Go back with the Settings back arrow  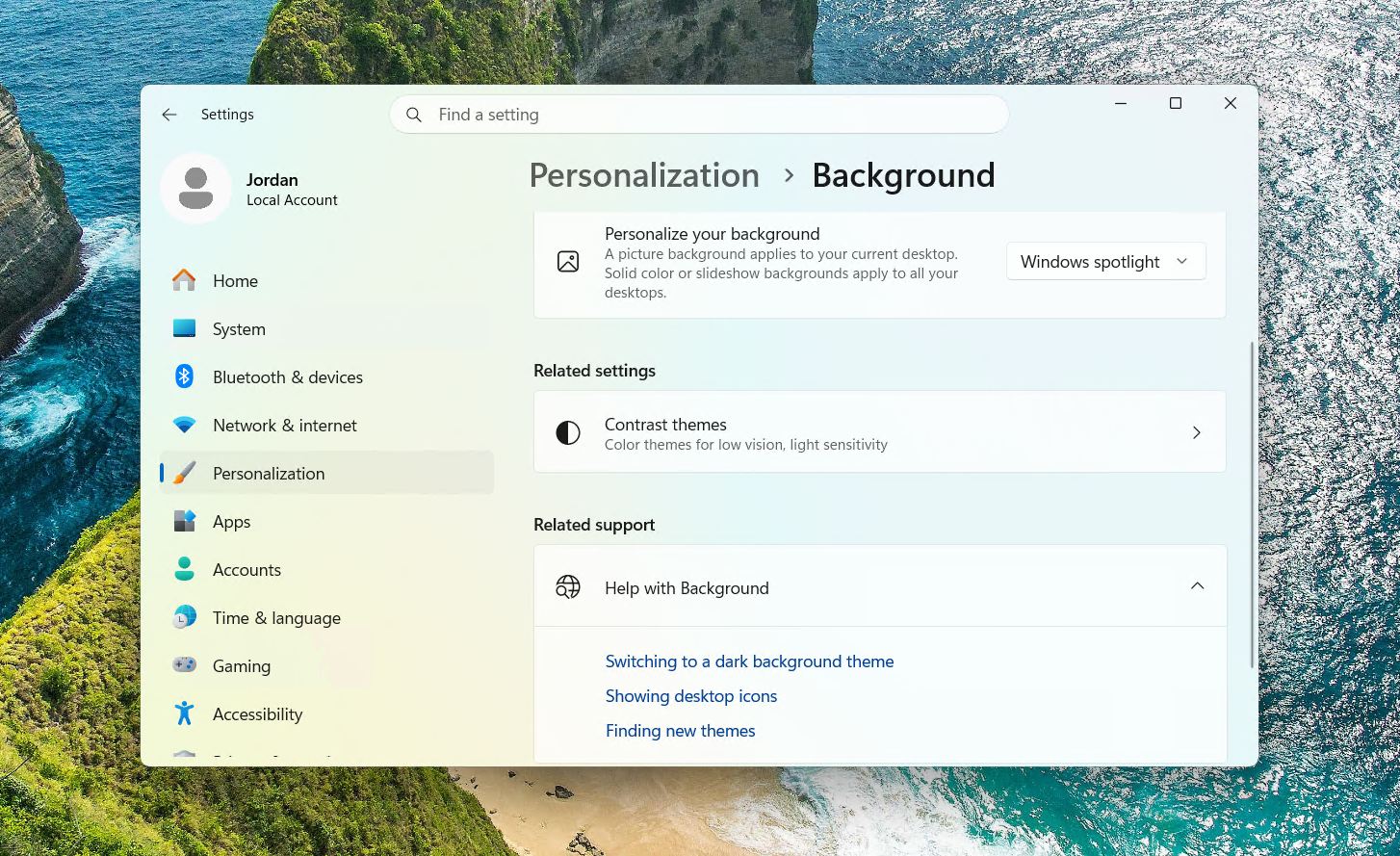point(169,115)
